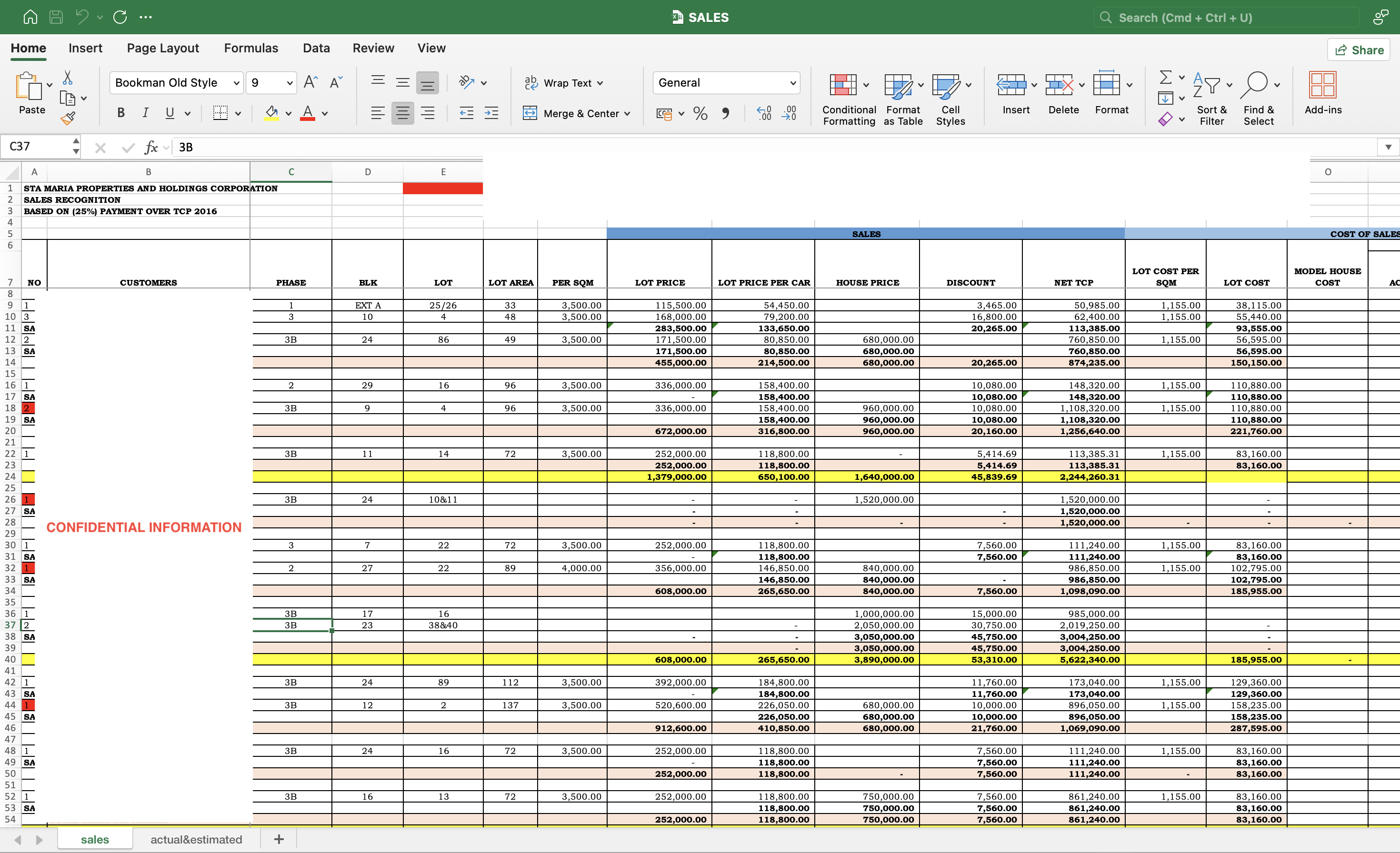Viewport: 1400px width, 853px height.
Task: Switch to the actual&estimated sheet tab
Action: [x=196, y=839]
